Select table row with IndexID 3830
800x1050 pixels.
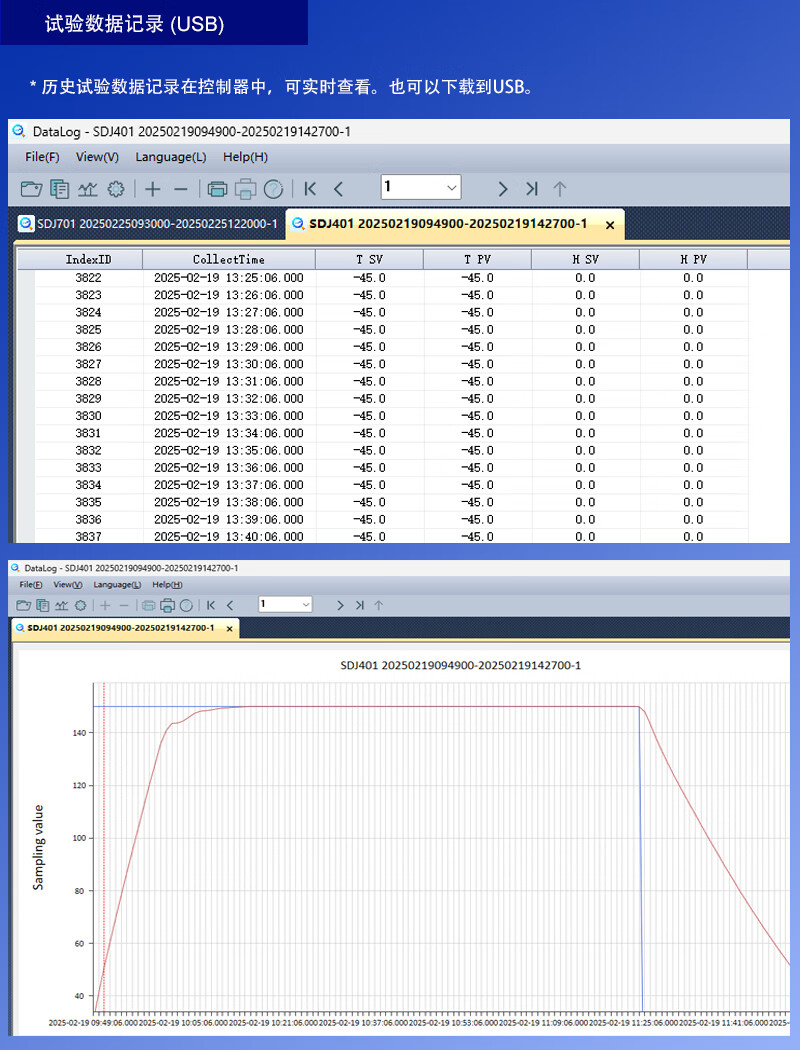[392, 416]
